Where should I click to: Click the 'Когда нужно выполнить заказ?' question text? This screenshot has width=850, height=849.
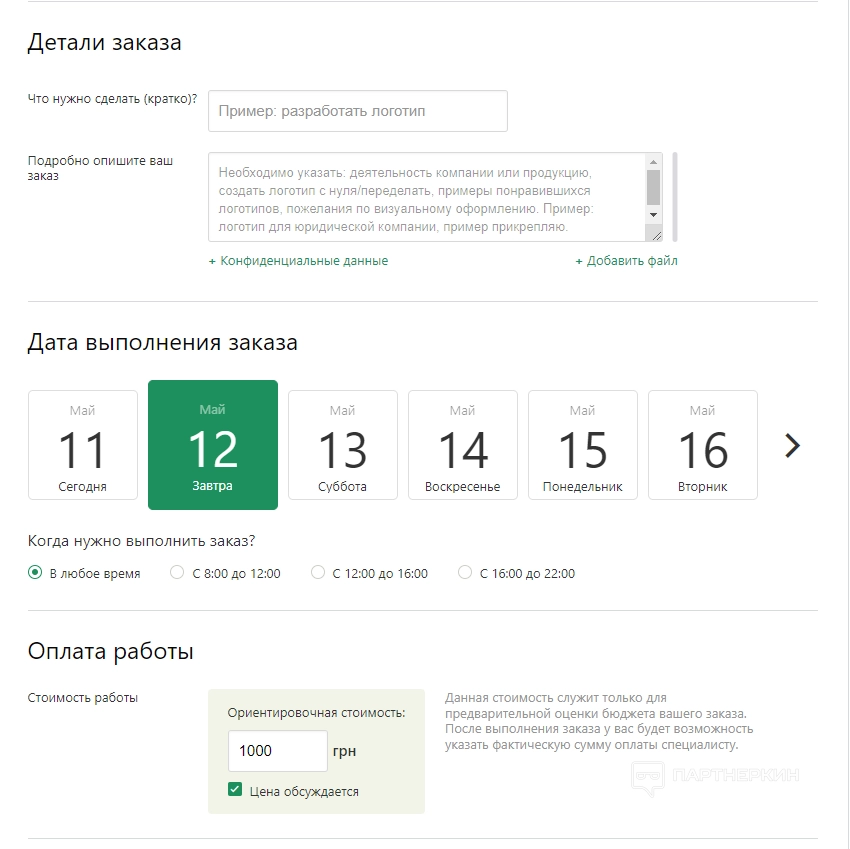(141, 541)
